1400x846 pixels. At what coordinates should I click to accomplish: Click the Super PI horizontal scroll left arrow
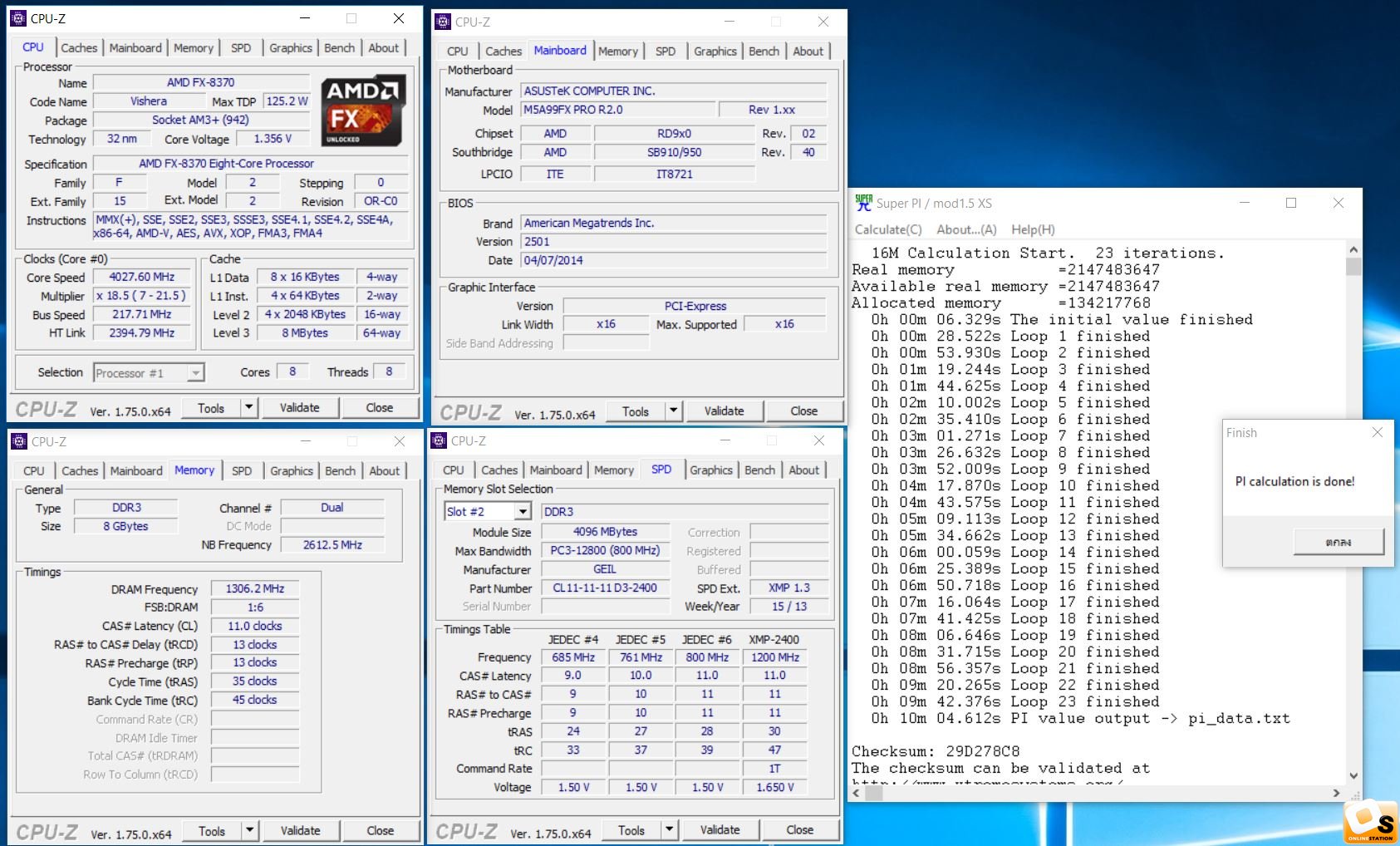(856, 794)
